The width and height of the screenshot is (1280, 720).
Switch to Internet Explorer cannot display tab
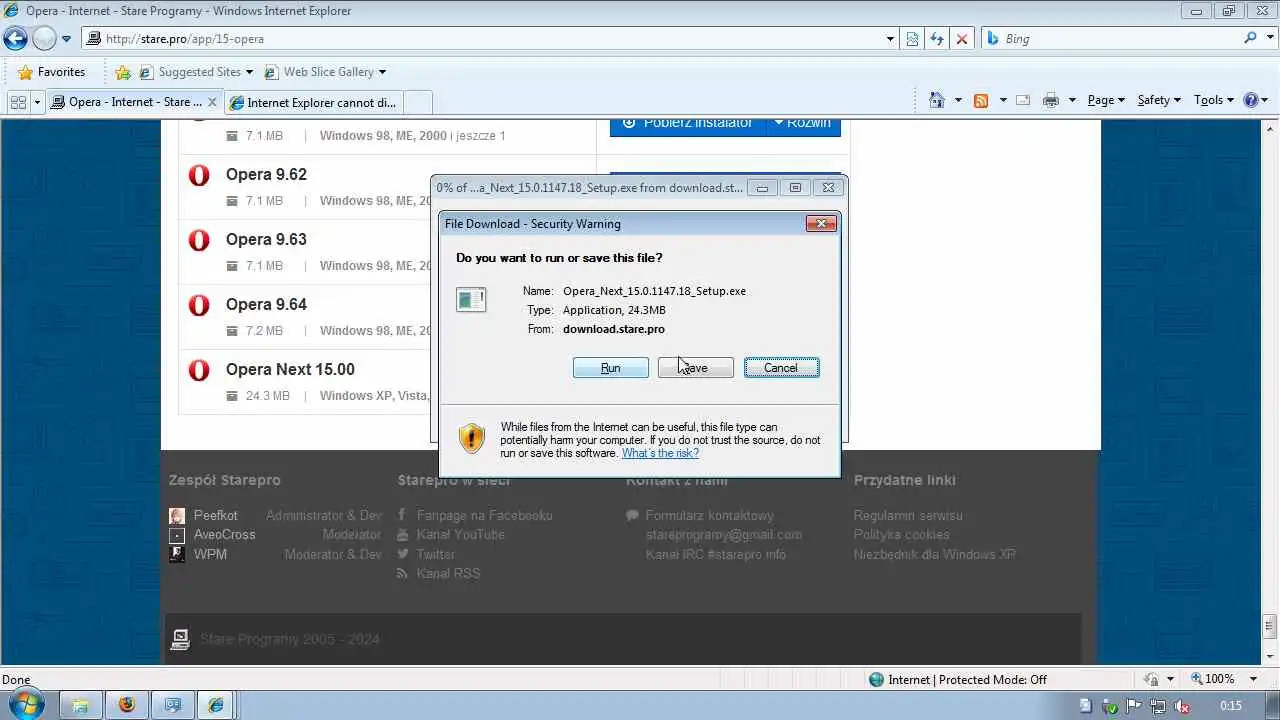point(313,102)
